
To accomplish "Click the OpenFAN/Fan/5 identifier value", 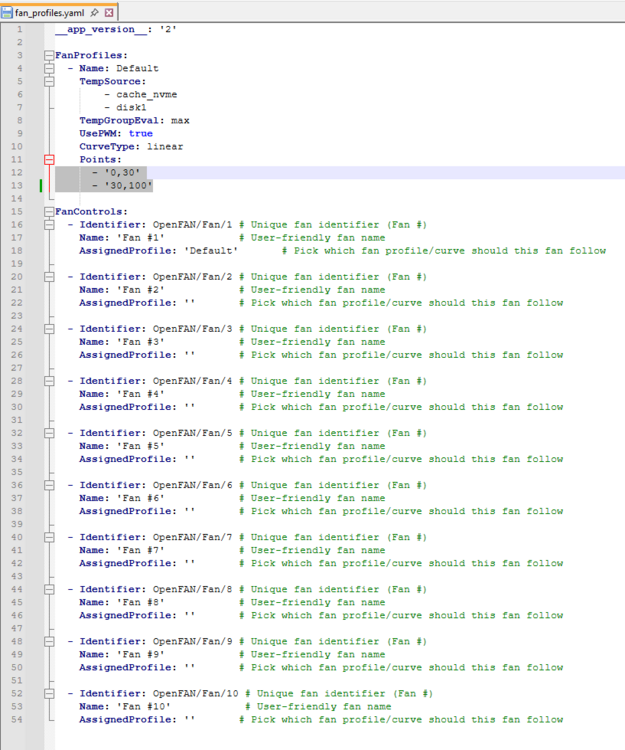I will pos(193,433).
